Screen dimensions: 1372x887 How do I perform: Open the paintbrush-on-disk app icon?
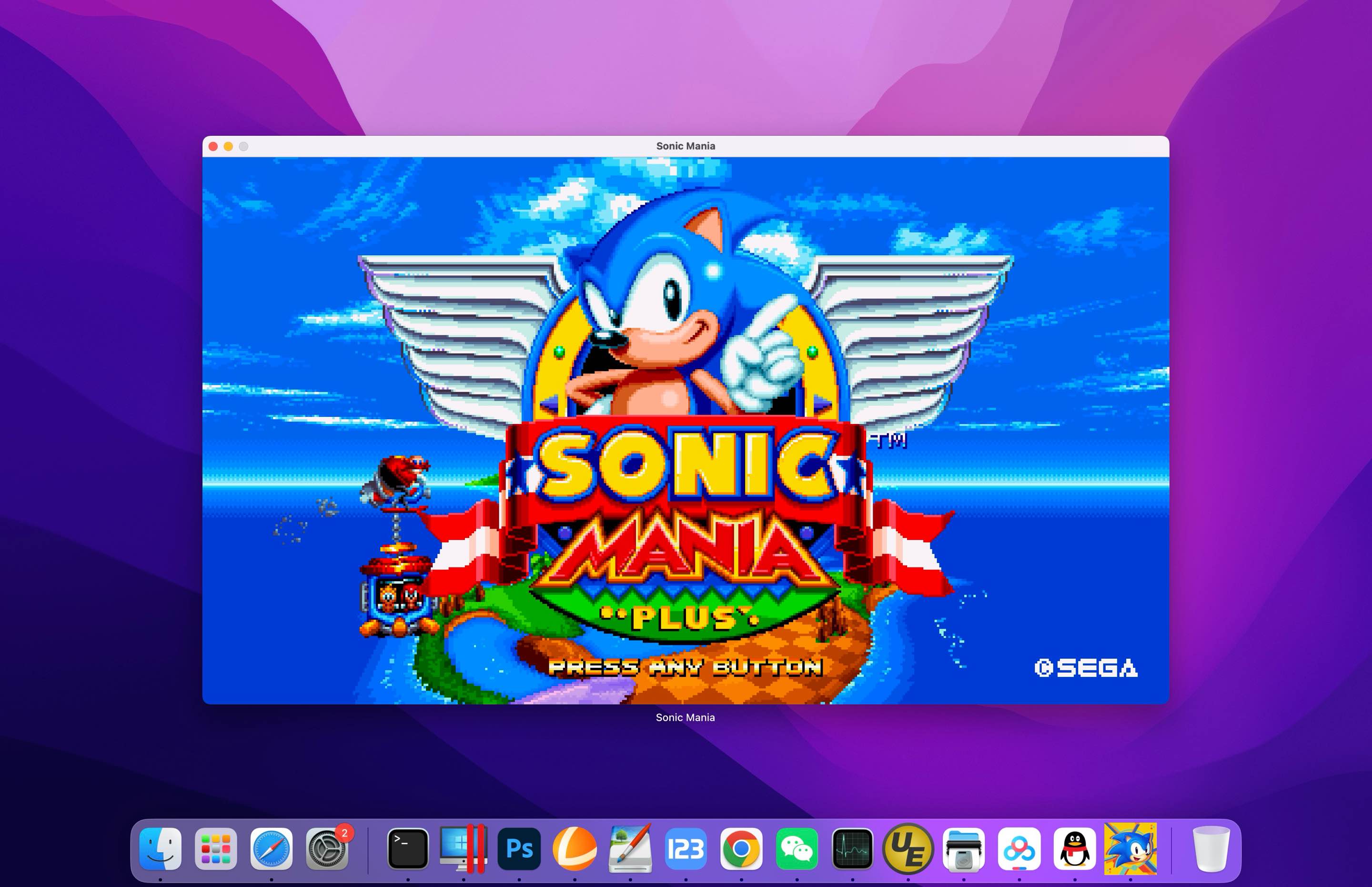click(630, 848)
